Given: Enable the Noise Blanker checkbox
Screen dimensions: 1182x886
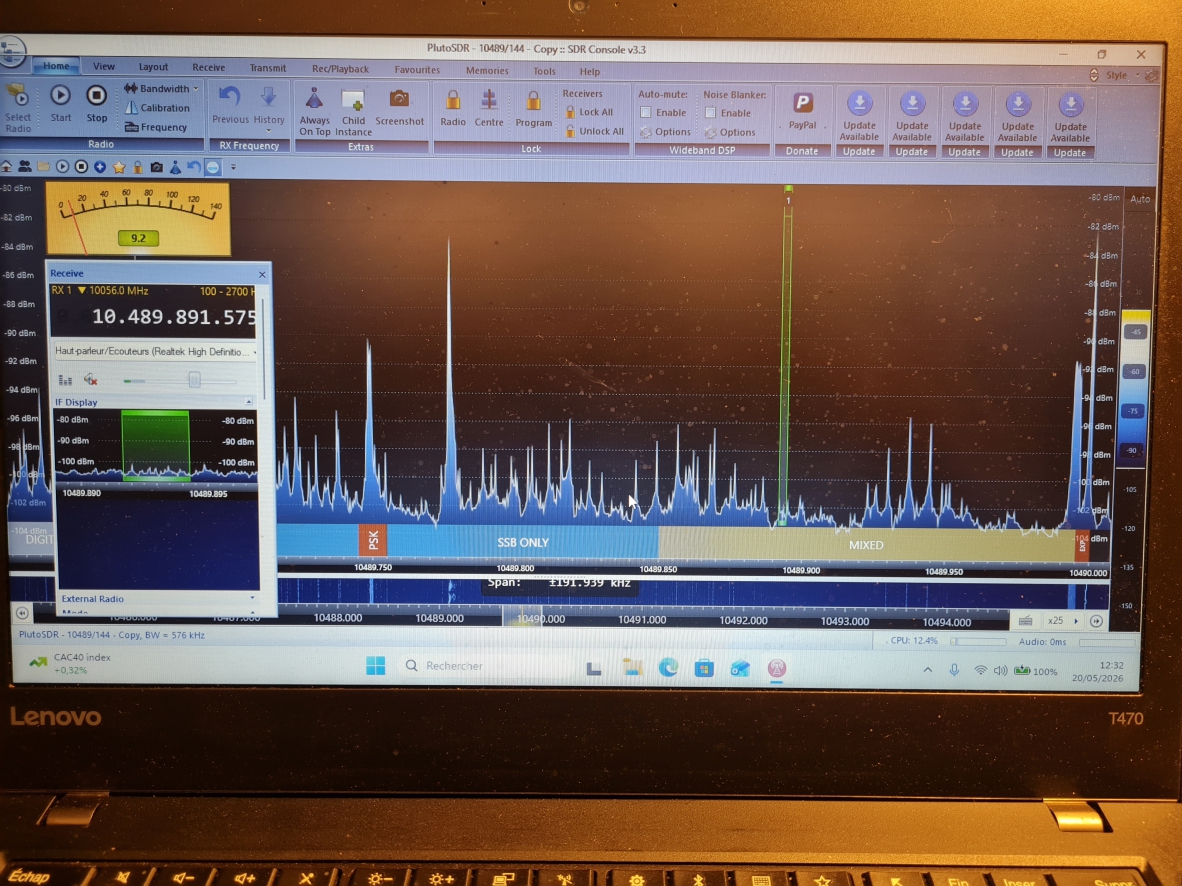Looking at the screenshot, I should tap(710, 113).
